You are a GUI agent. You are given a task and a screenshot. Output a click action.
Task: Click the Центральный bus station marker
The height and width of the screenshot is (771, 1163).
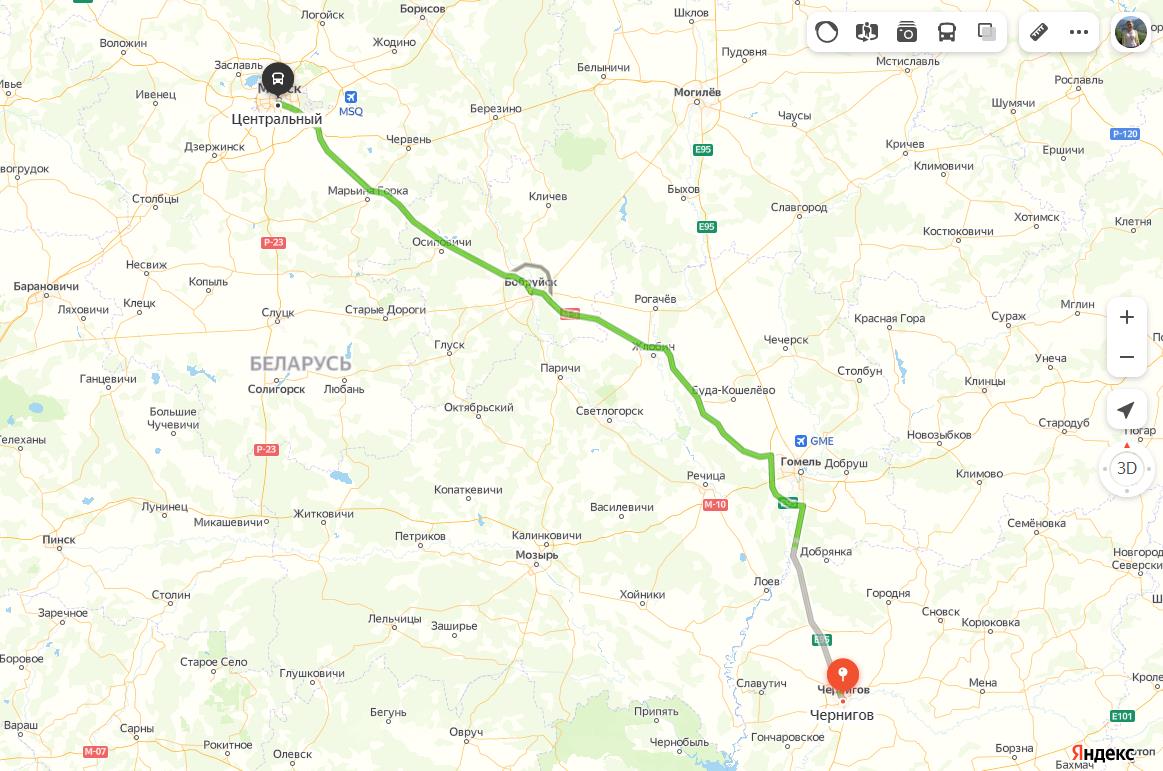(x=277, y=79)
